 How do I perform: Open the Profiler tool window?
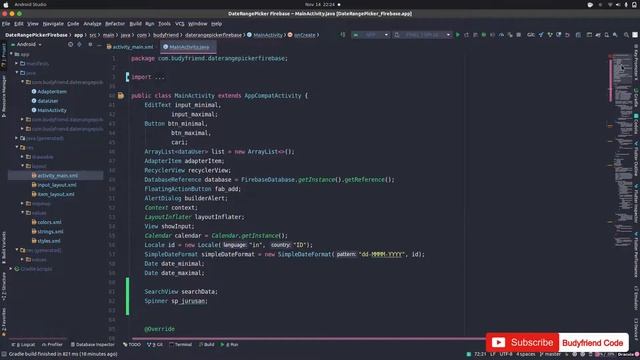[52, 345]
